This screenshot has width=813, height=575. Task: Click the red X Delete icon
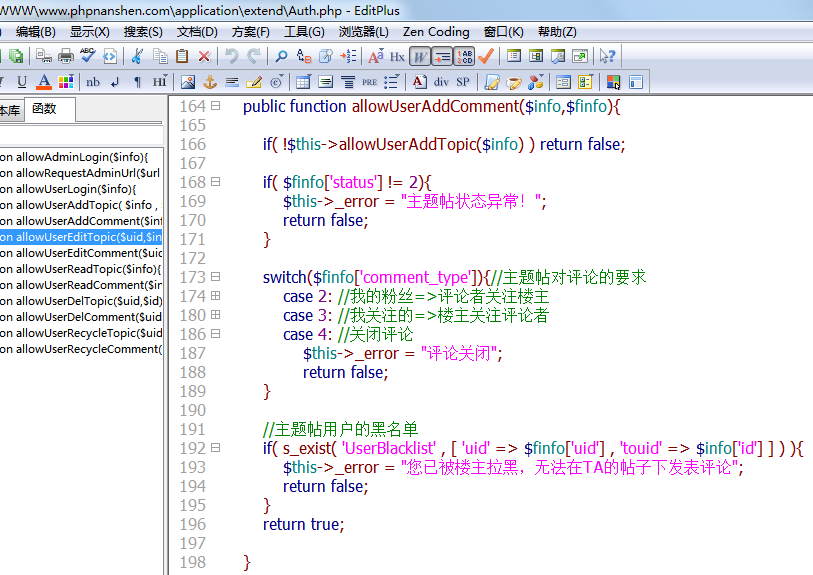(204, 56)
